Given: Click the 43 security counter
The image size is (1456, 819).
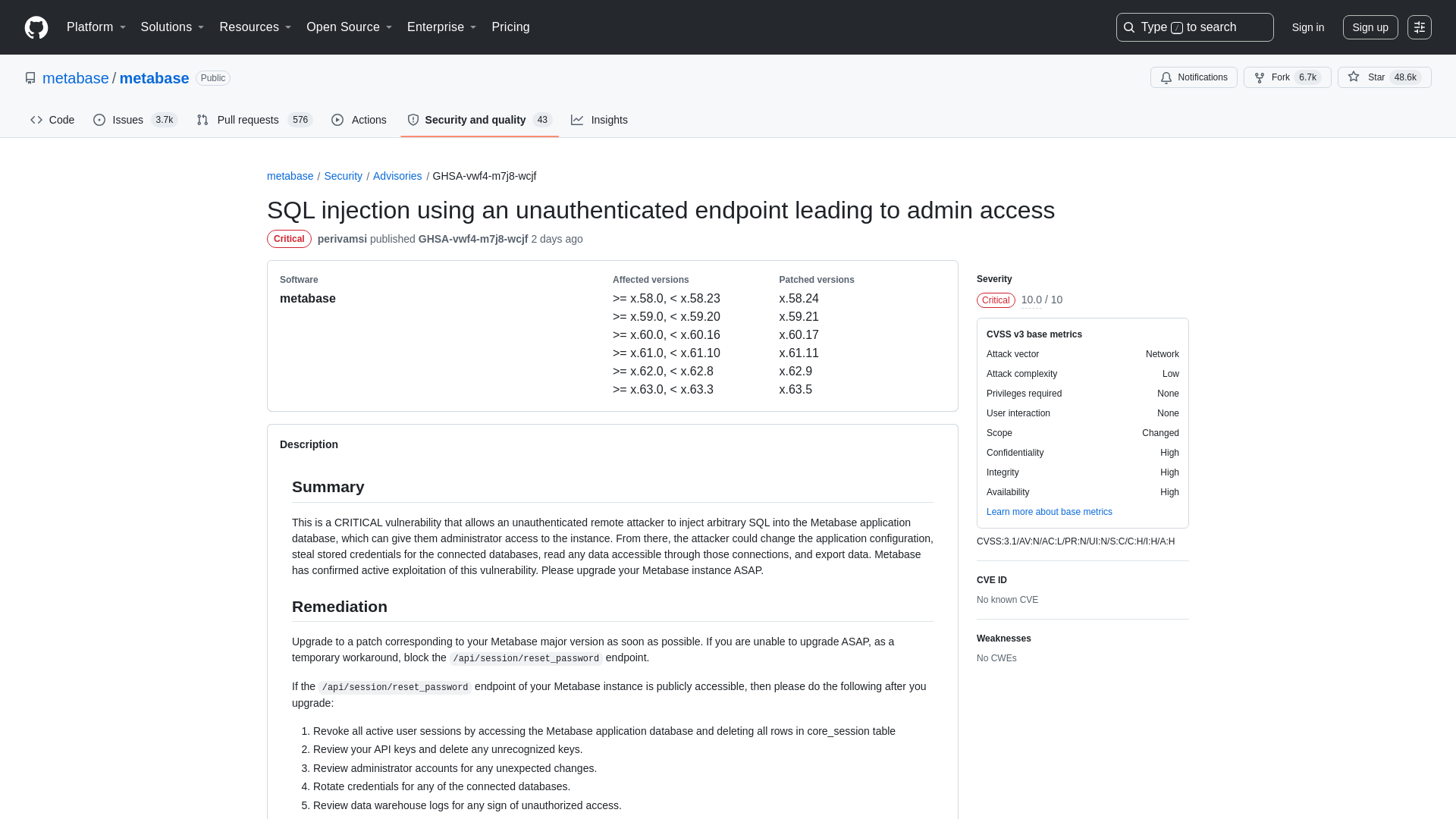Looking at the screenshot, I should [x=542, y=120].
